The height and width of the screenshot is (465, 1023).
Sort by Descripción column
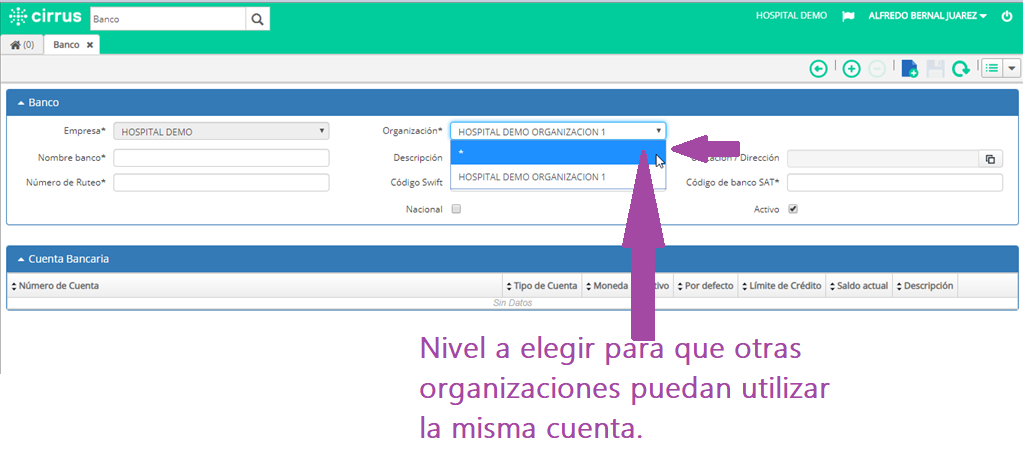(925, 286)
